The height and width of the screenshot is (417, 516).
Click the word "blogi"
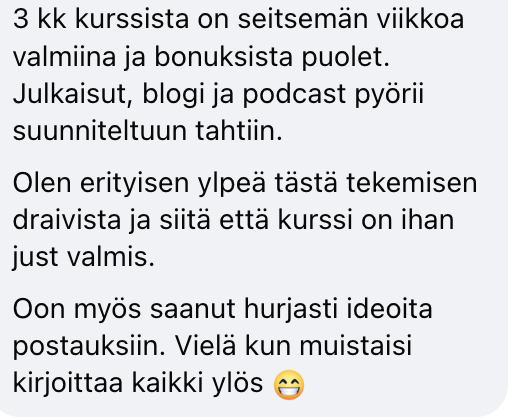coord(173,95)
